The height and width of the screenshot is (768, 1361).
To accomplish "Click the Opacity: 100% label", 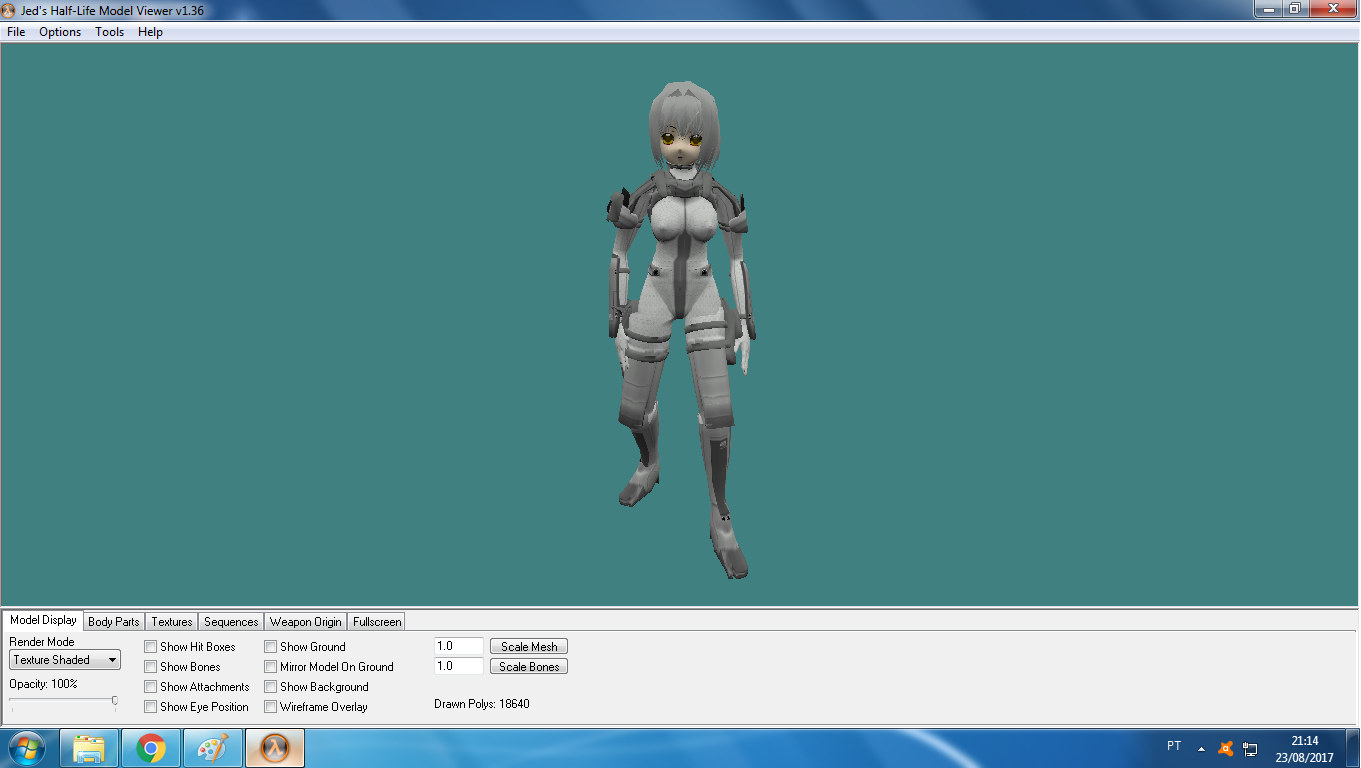I will (x=43, y=684).
